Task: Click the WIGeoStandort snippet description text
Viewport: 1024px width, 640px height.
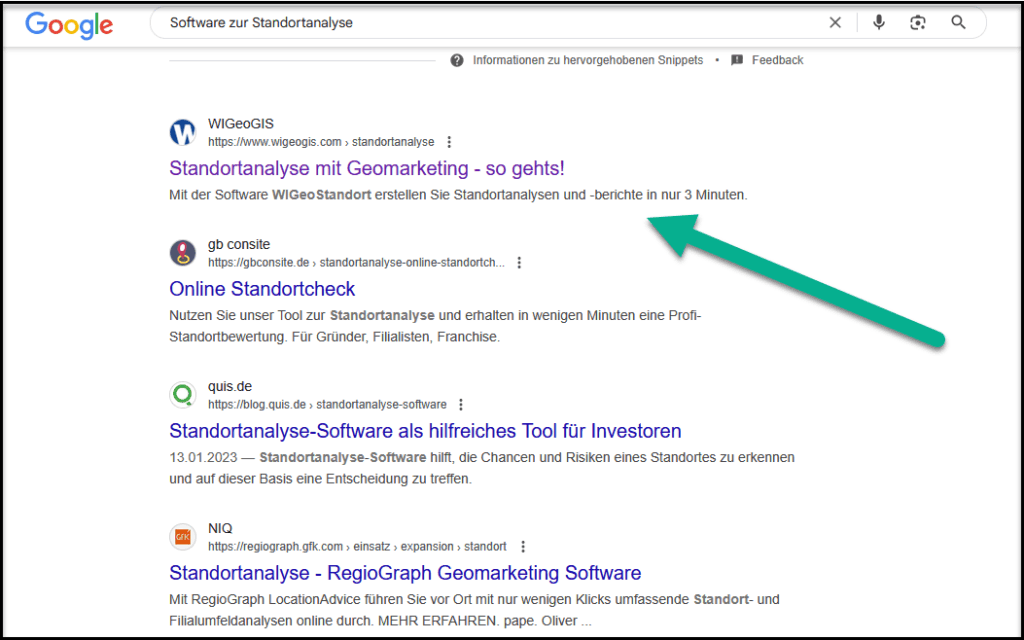Action: point(458,195)
